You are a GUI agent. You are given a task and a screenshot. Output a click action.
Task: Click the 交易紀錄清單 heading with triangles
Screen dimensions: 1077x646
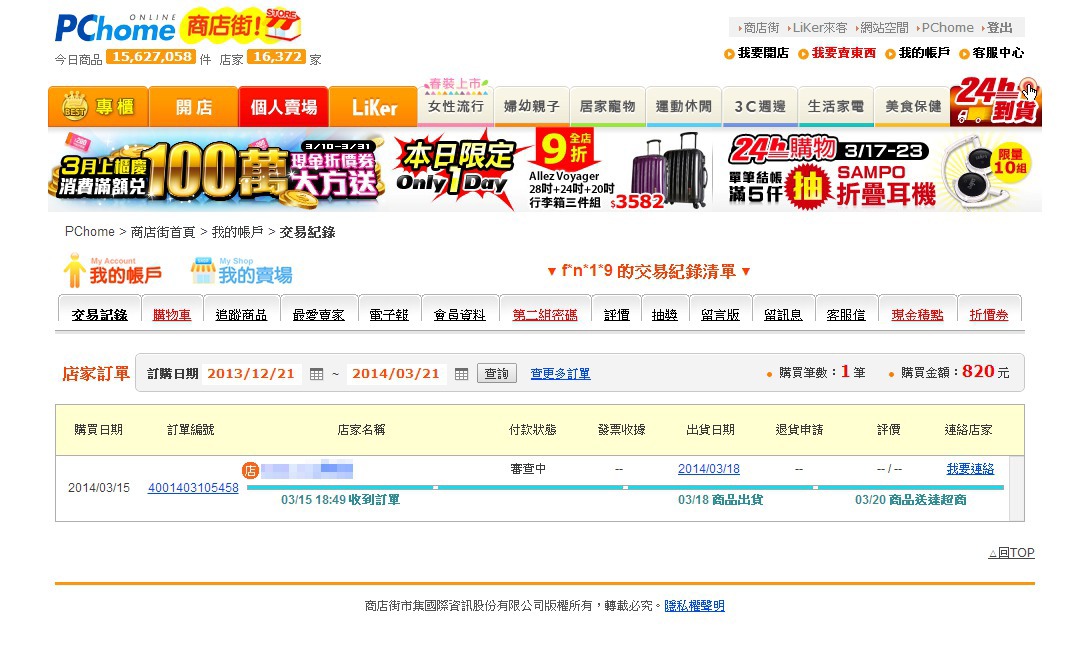coord(648,271)
